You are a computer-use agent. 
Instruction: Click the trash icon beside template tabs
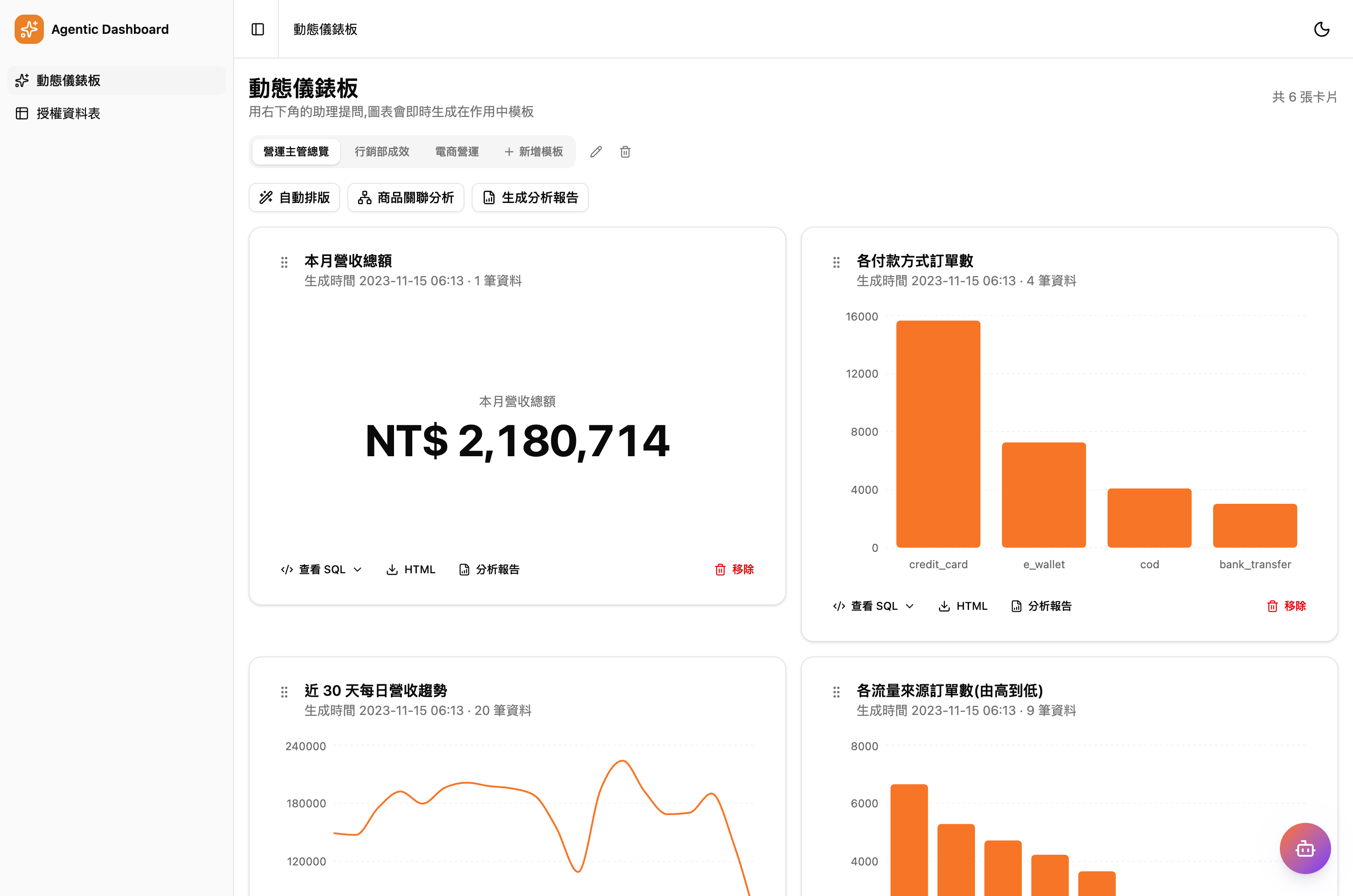click(x=625, y=151)
